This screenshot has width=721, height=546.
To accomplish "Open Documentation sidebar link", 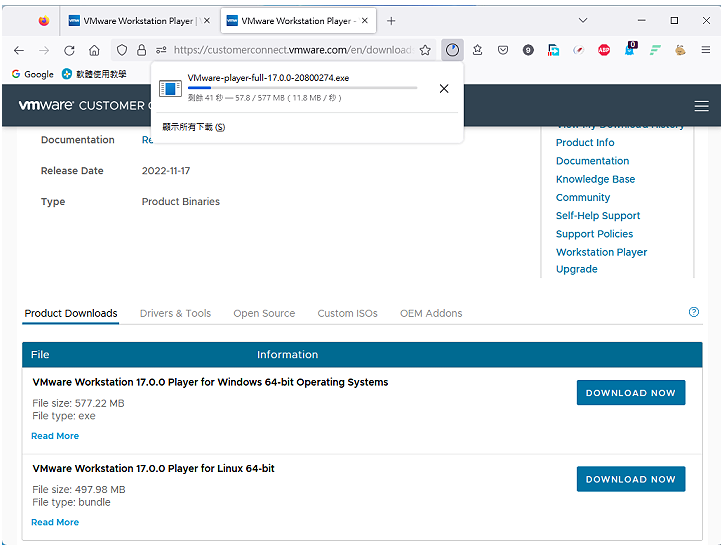I will 592,161.
